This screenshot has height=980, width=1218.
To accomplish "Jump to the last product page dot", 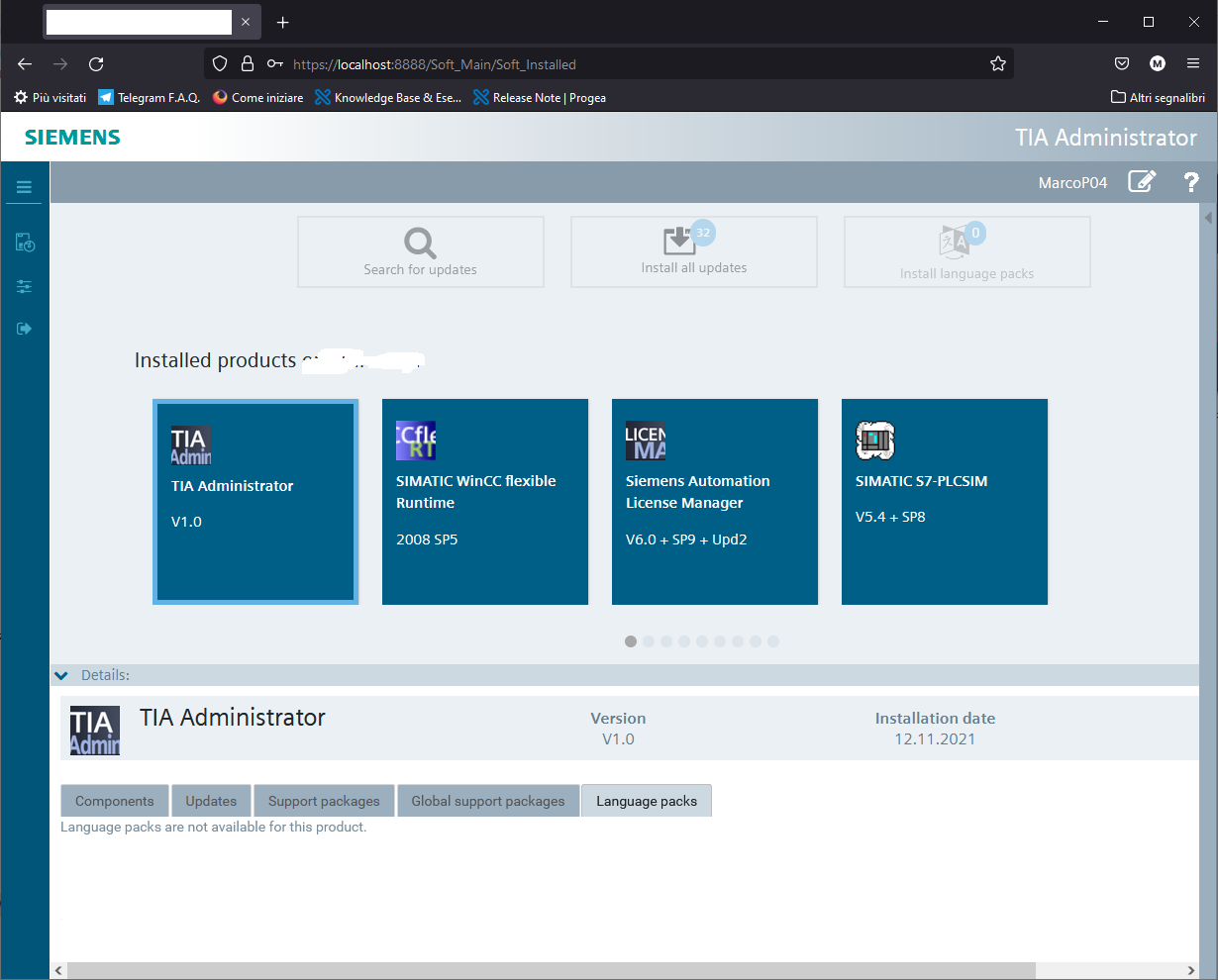I will [x=773, y=641].
